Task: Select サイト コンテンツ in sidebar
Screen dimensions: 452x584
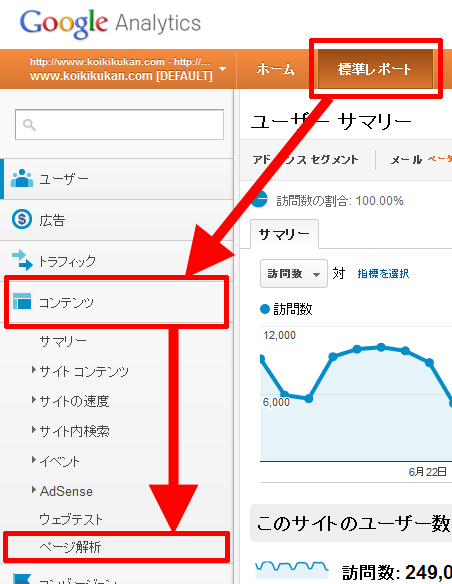Action: click(x=84, y=371)
